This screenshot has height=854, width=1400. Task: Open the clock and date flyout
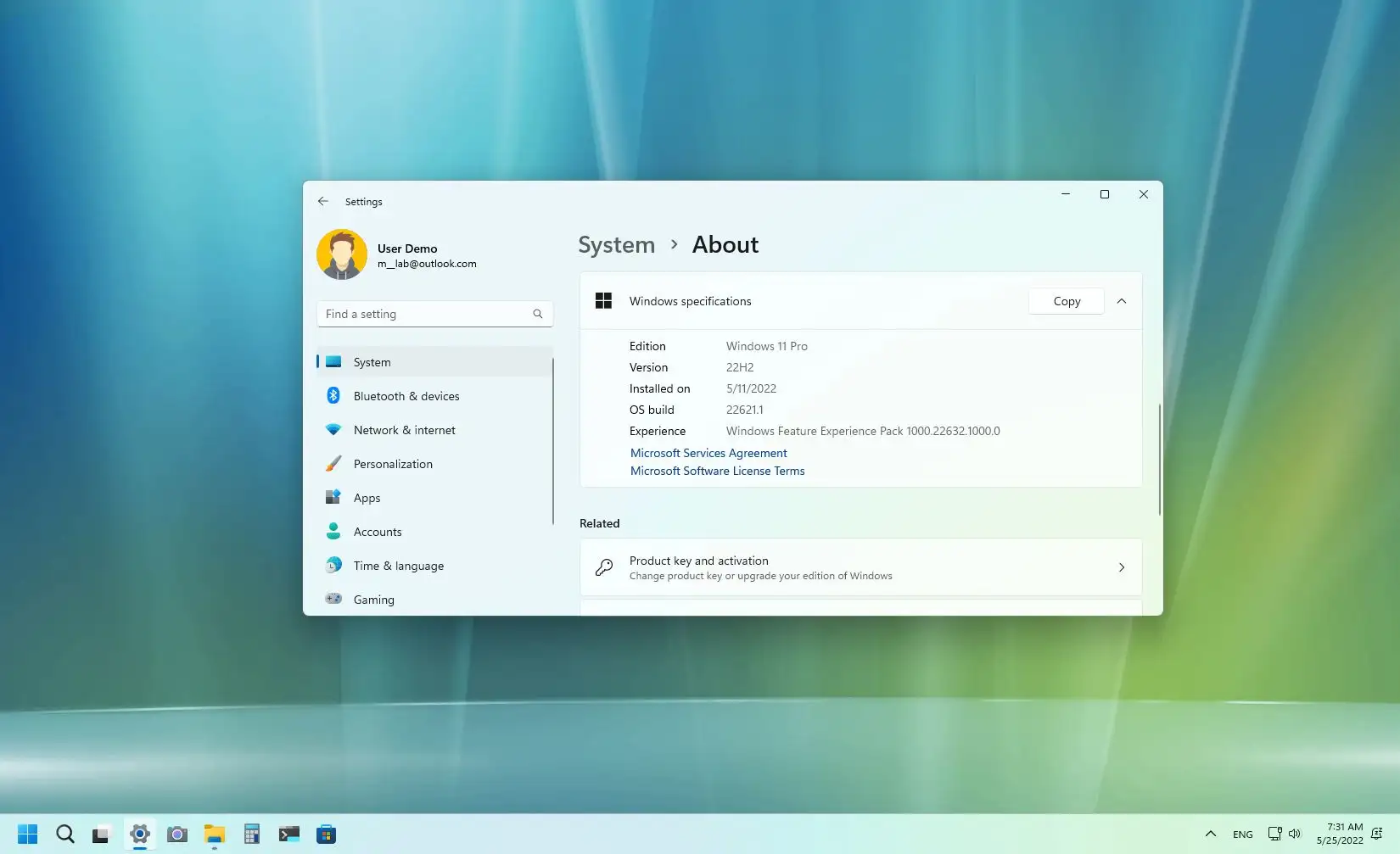point(1340,834)
